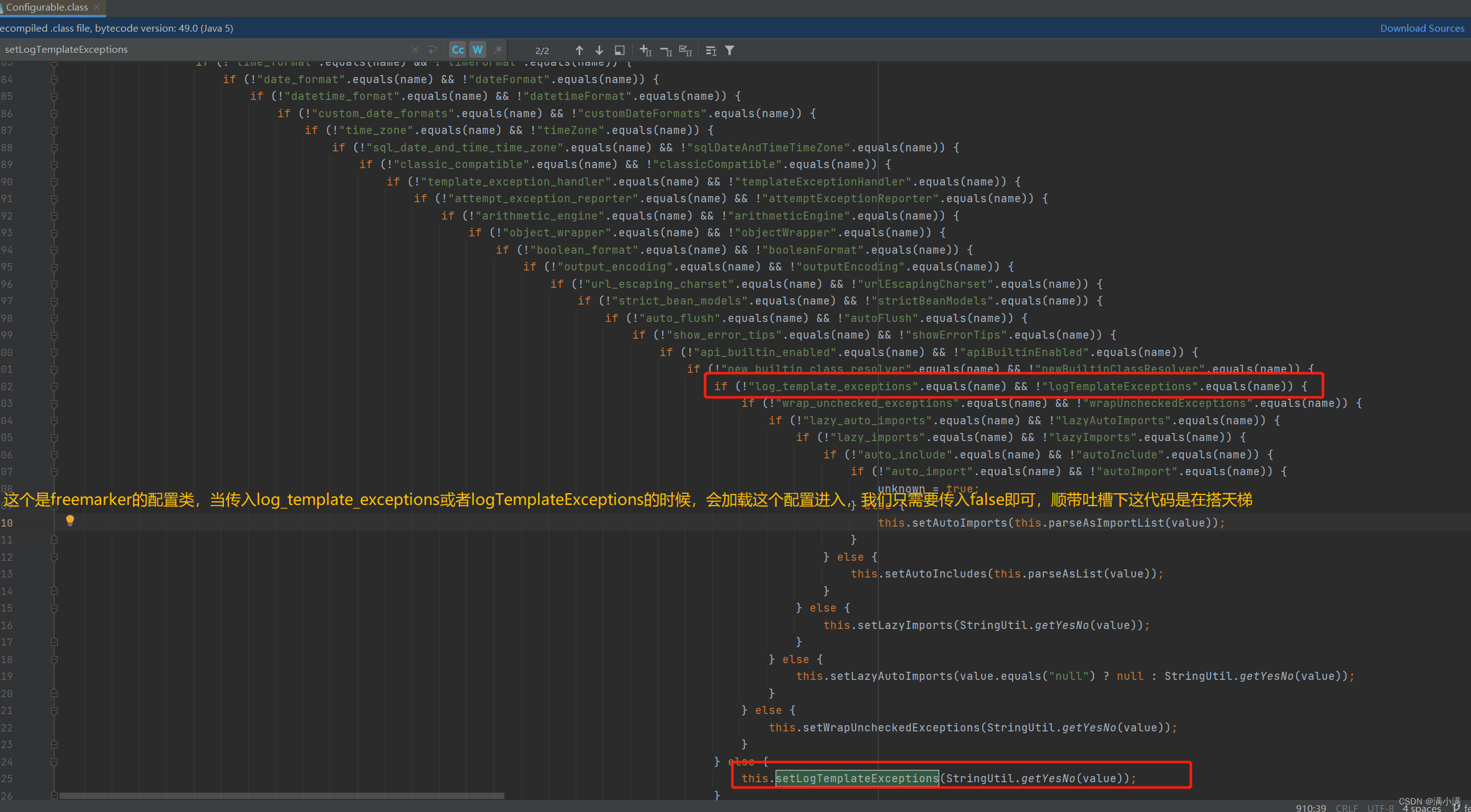The height and width of the screenshot is (812, 1471).
Task: Clear the search field text with X
Action: tap(415, 50)
